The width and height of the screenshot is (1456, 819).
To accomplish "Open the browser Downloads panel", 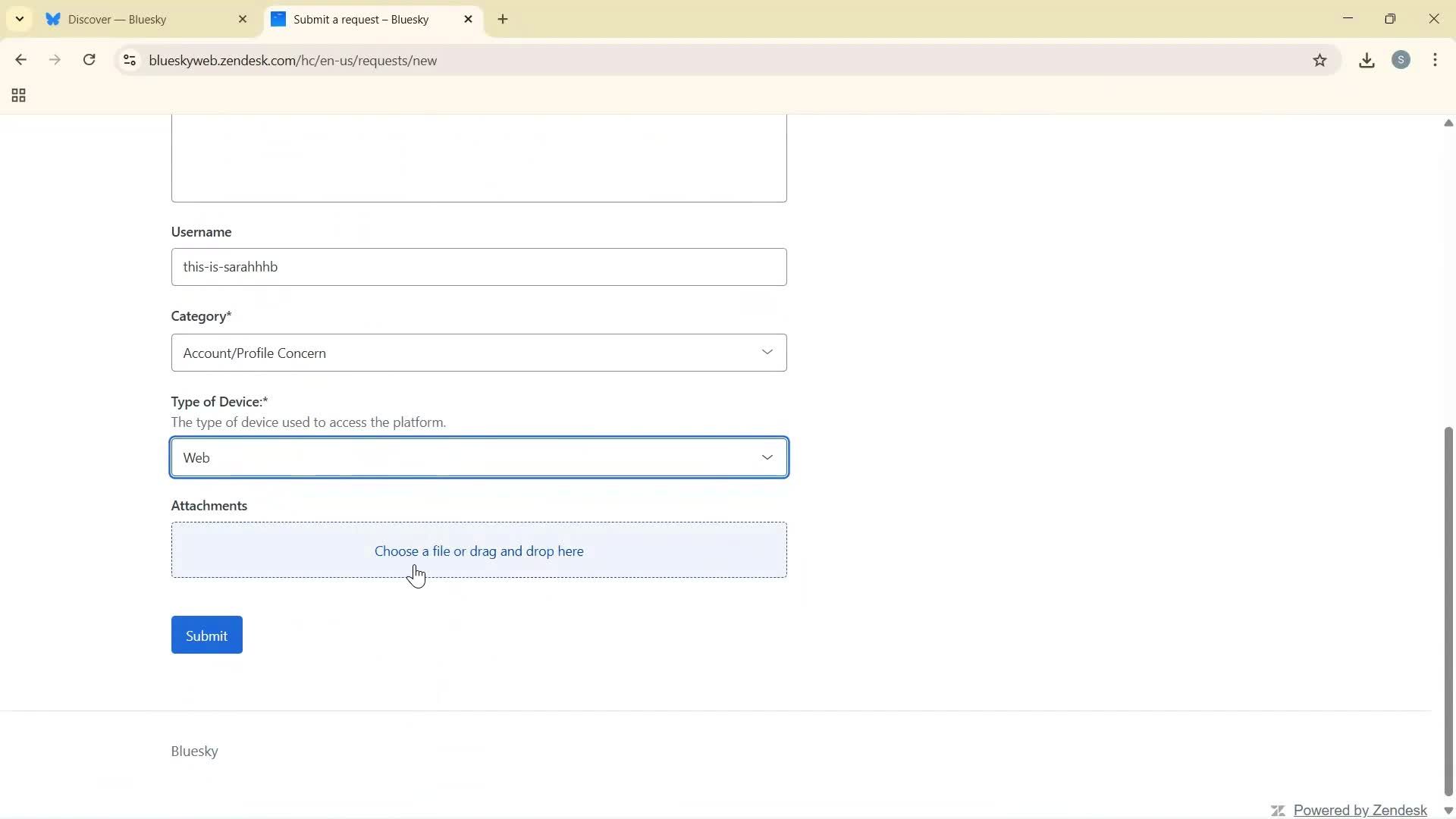I will tap(1367, 60).
